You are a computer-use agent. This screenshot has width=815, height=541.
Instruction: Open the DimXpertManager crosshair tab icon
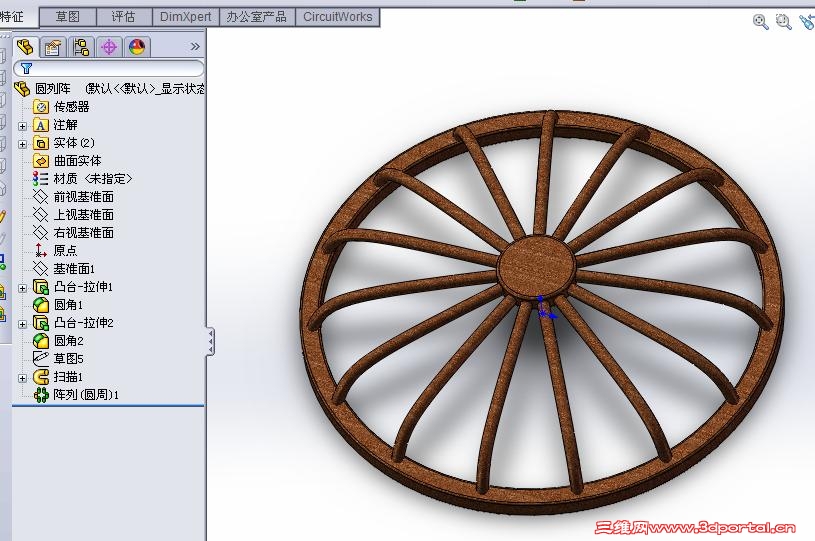coord(109,47)
